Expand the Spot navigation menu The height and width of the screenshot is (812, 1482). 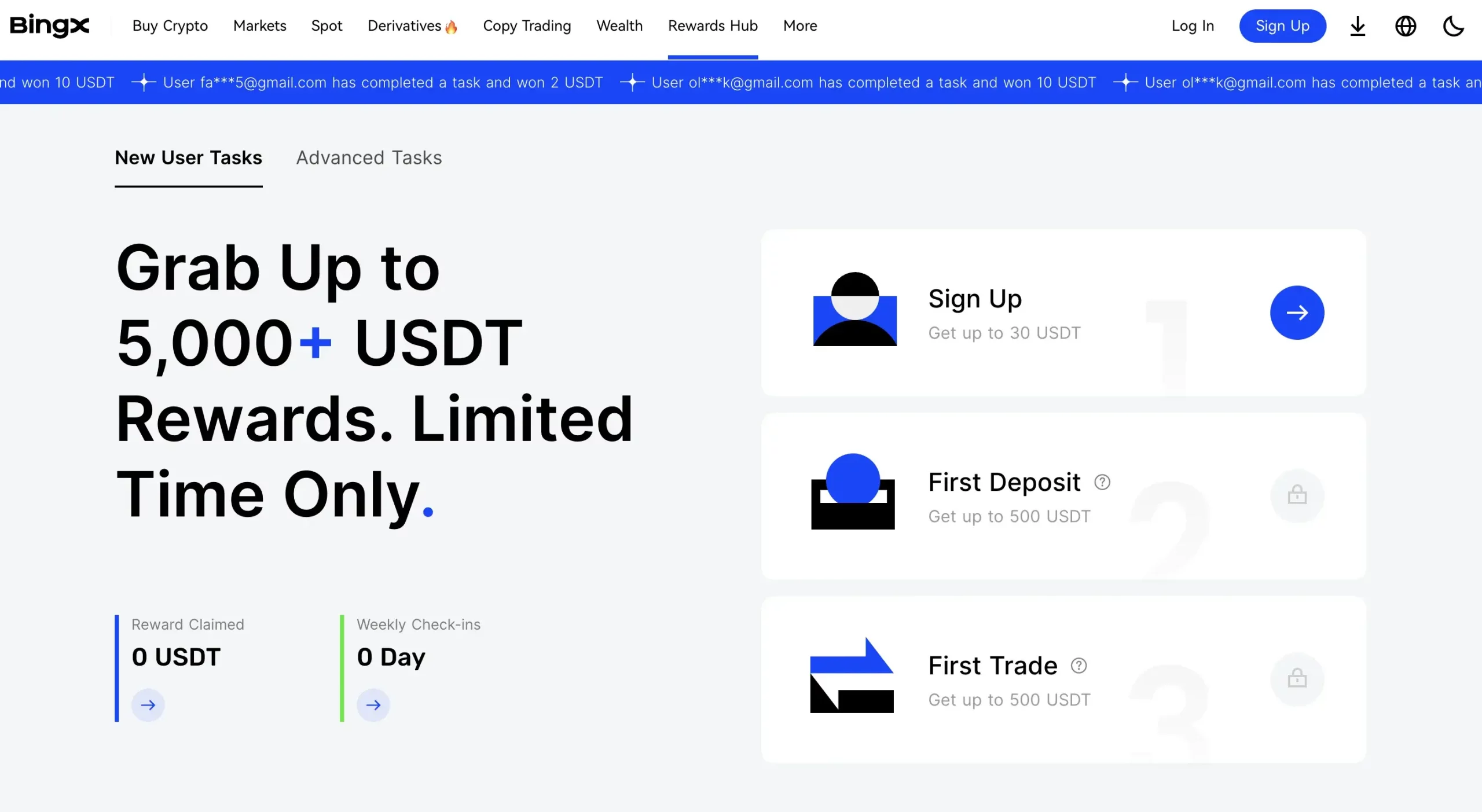point(327,25)
